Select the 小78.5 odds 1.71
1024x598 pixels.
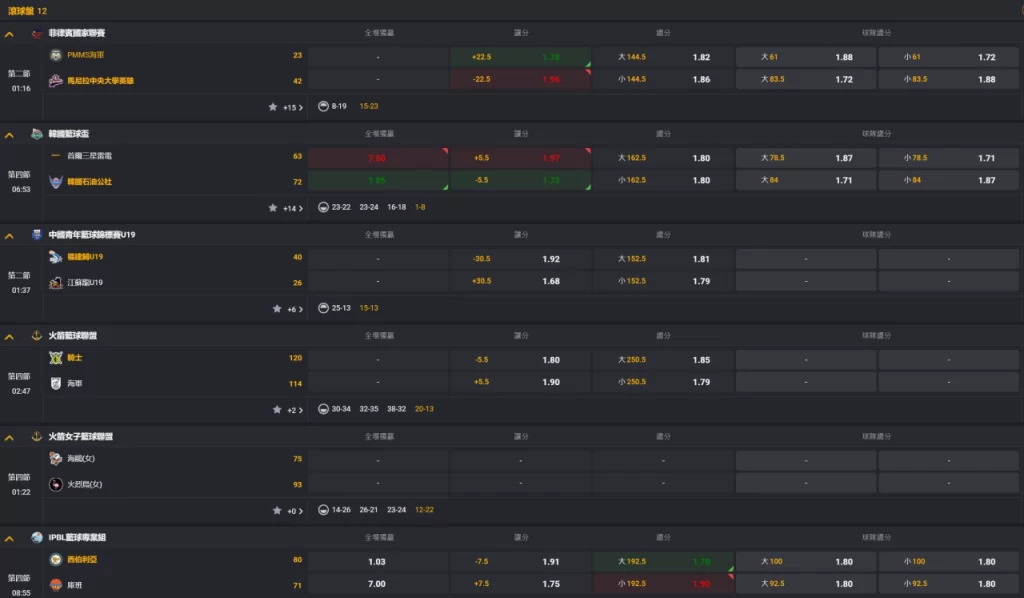(x=949, y=158)
